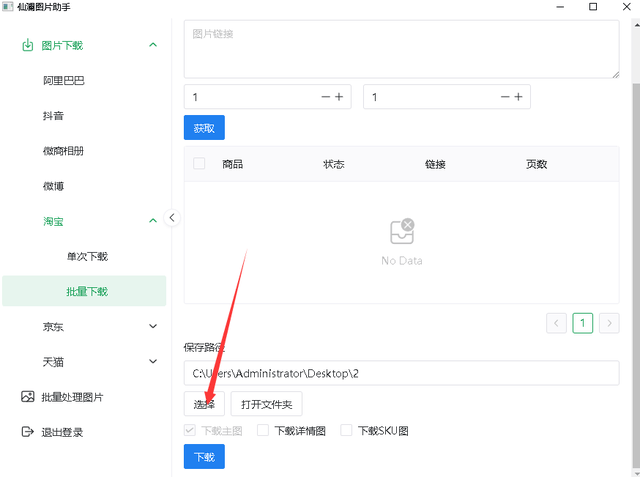Viewport: 640px width, 477px height.
Task: Collapse the 淘宝 submenu
Action: coord(153,221)
